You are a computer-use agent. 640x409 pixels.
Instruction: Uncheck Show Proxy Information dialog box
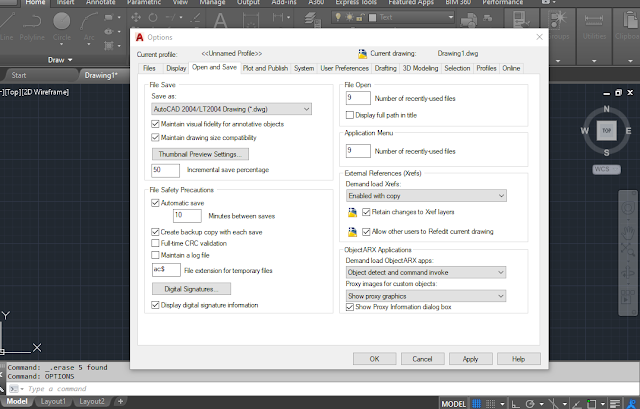350,307
